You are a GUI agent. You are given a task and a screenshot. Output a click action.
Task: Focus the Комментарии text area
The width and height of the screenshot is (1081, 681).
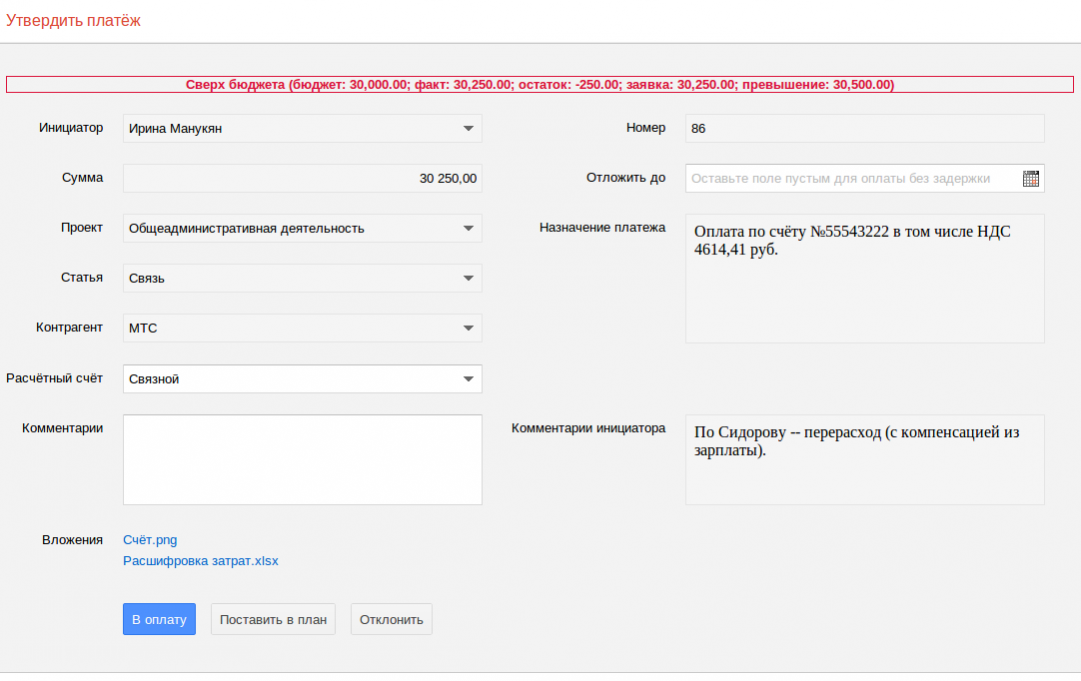pos(302,460)
